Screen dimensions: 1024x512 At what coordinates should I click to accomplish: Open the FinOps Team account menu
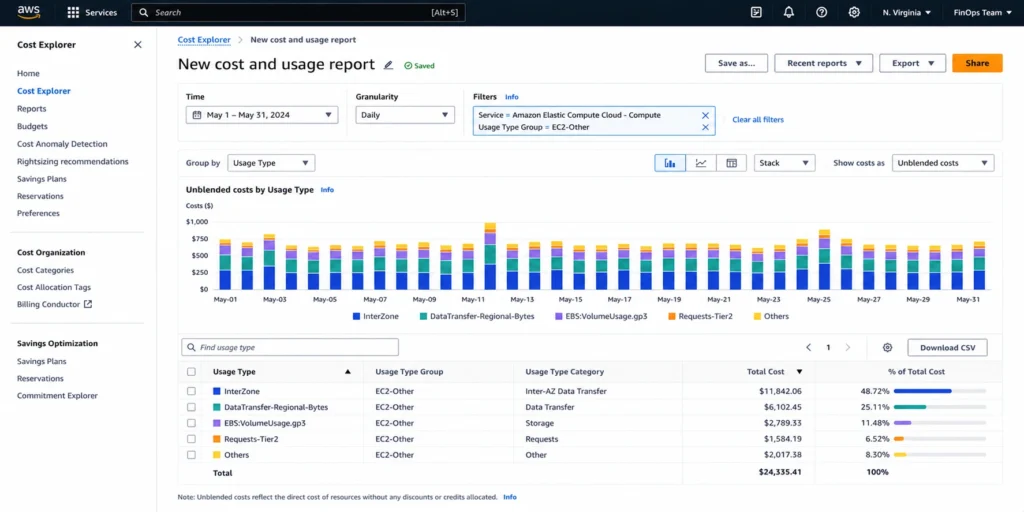[982, 12]
